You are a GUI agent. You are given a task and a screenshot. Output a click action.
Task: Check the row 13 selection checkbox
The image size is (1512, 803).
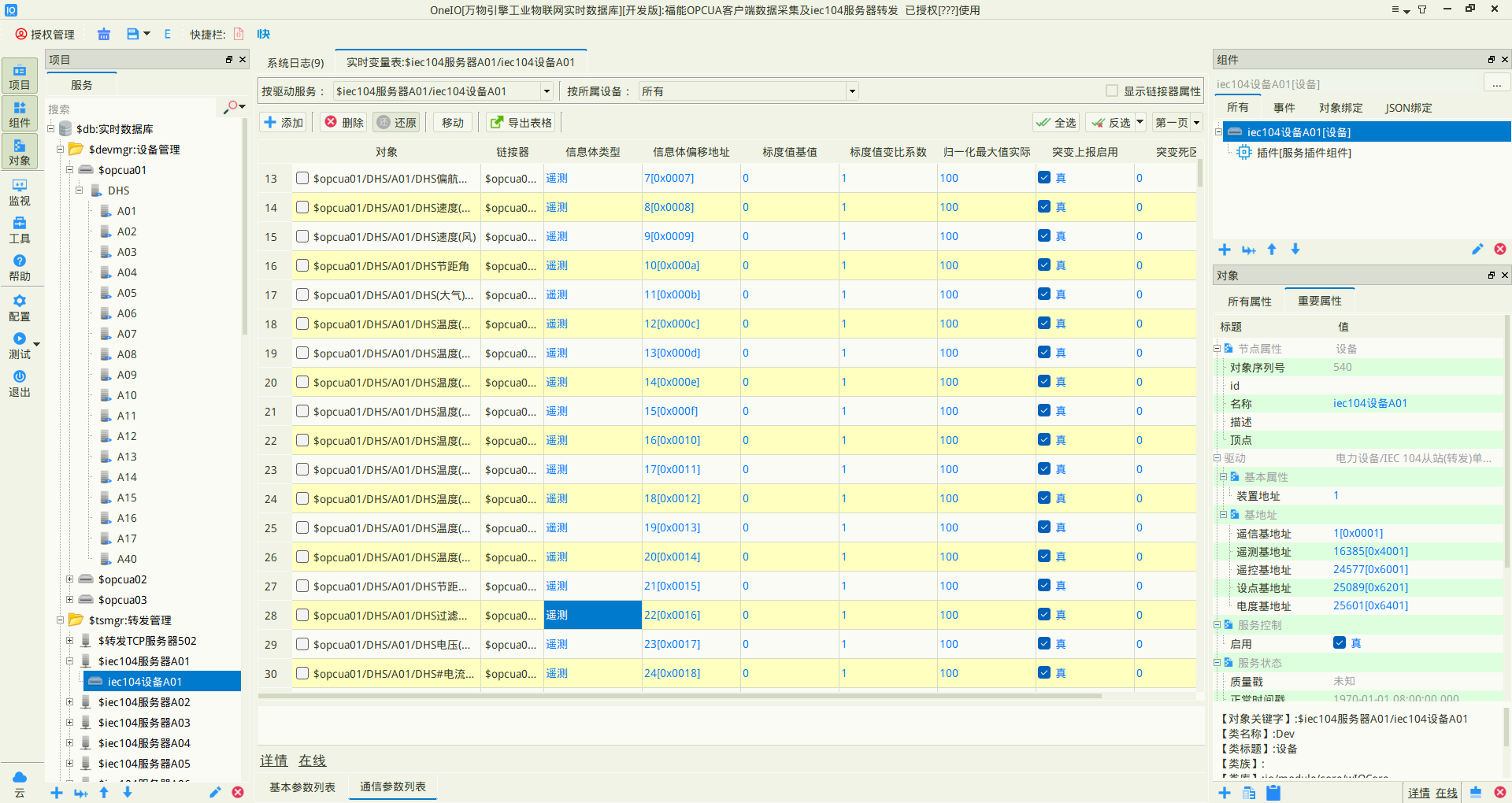[x=302, y=178]
